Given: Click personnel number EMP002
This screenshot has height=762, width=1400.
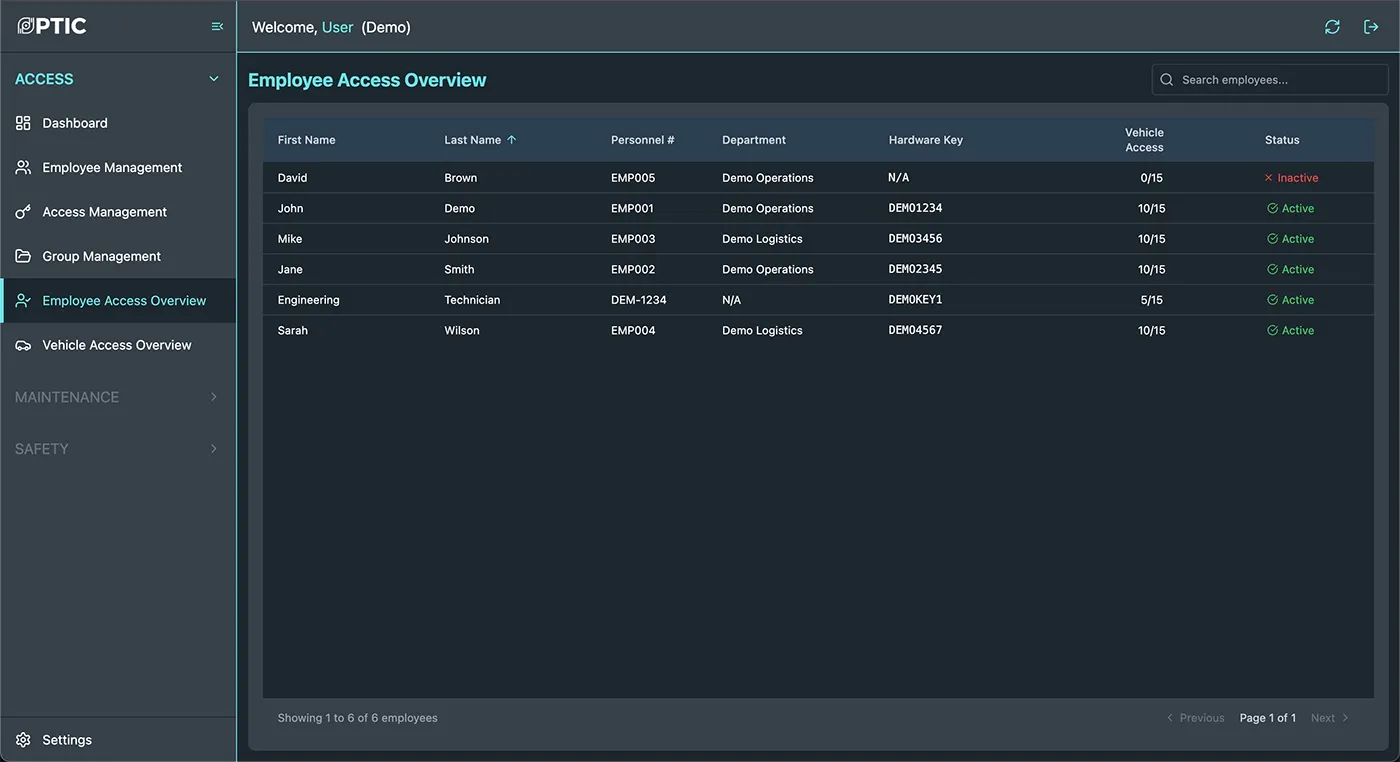Looking at the screenshot, I should tap(633, 269).
